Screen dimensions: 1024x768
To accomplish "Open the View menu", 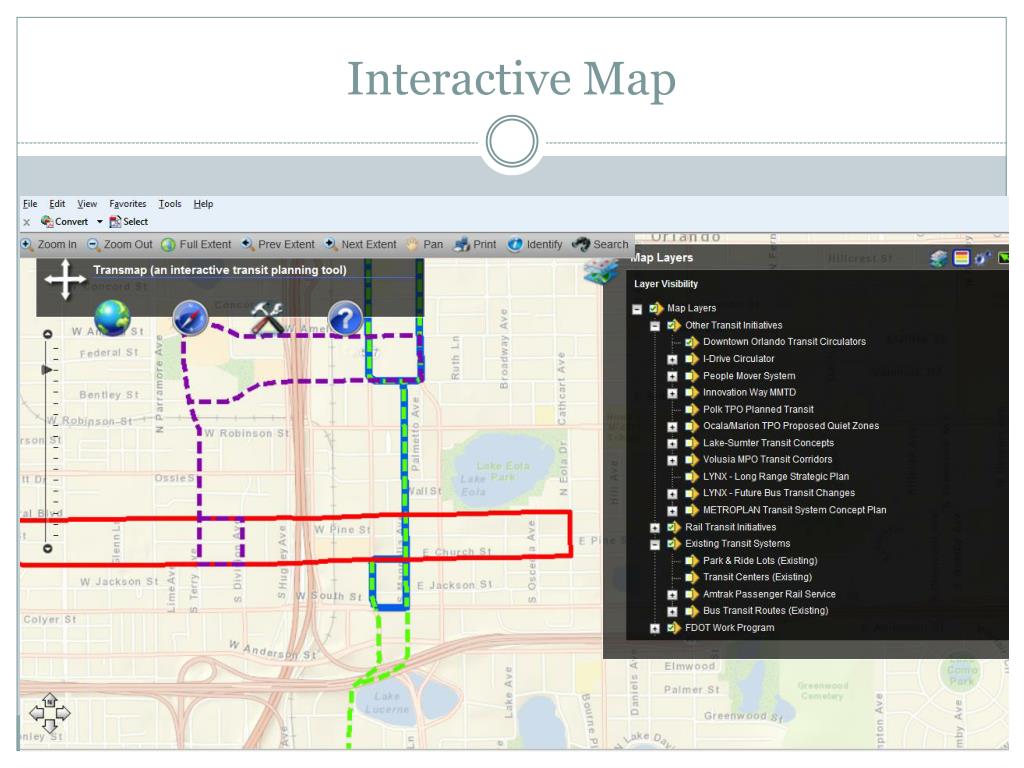I will (x=87, y=204).
